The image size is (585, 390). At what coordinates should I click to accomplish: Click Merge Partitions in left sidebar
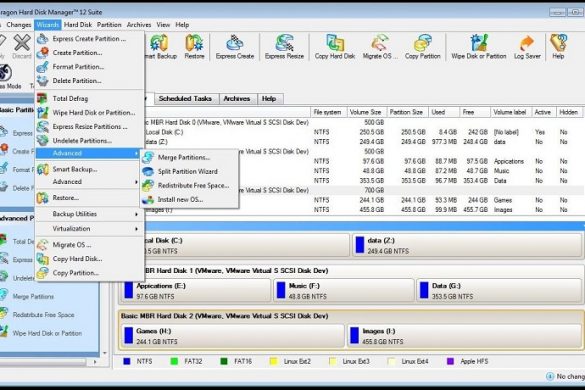click(33, 296)
